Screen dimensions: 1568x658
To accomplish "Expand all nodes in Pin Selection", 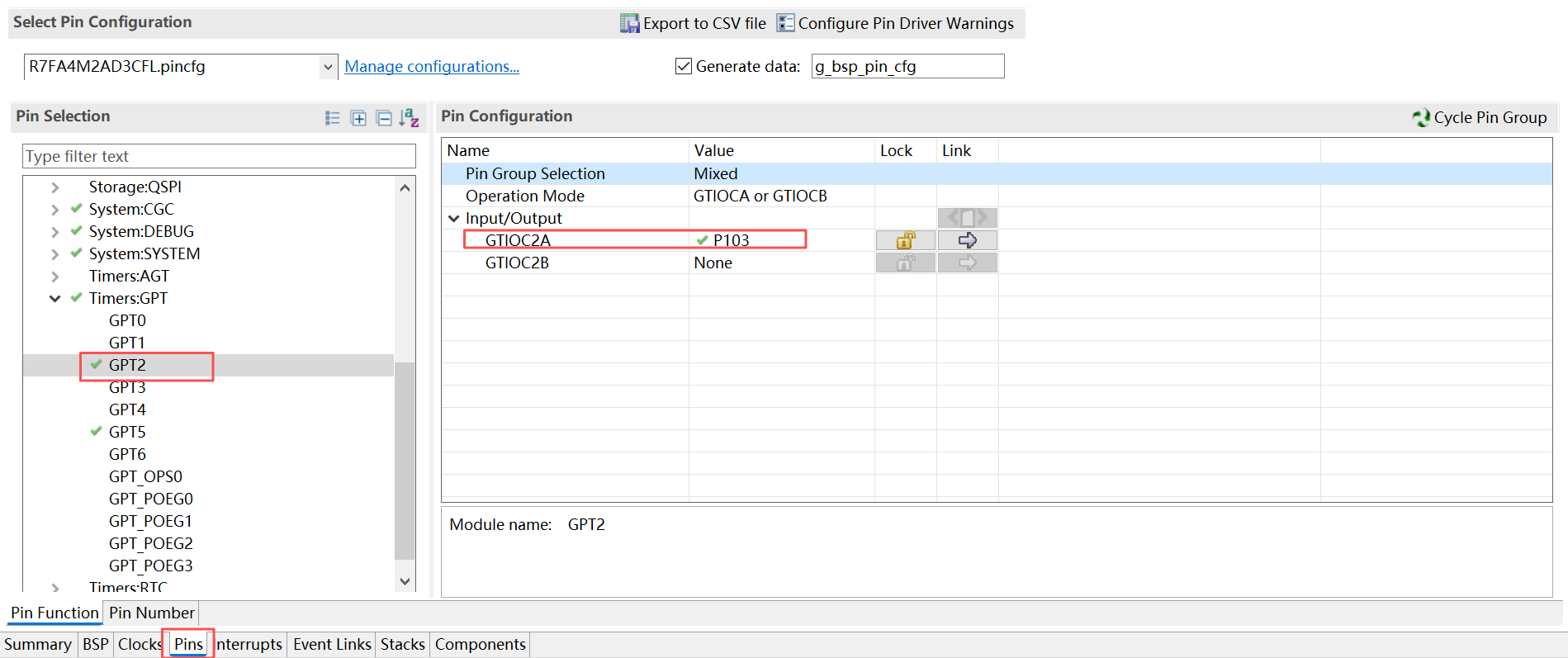I will tap(358, 118).
